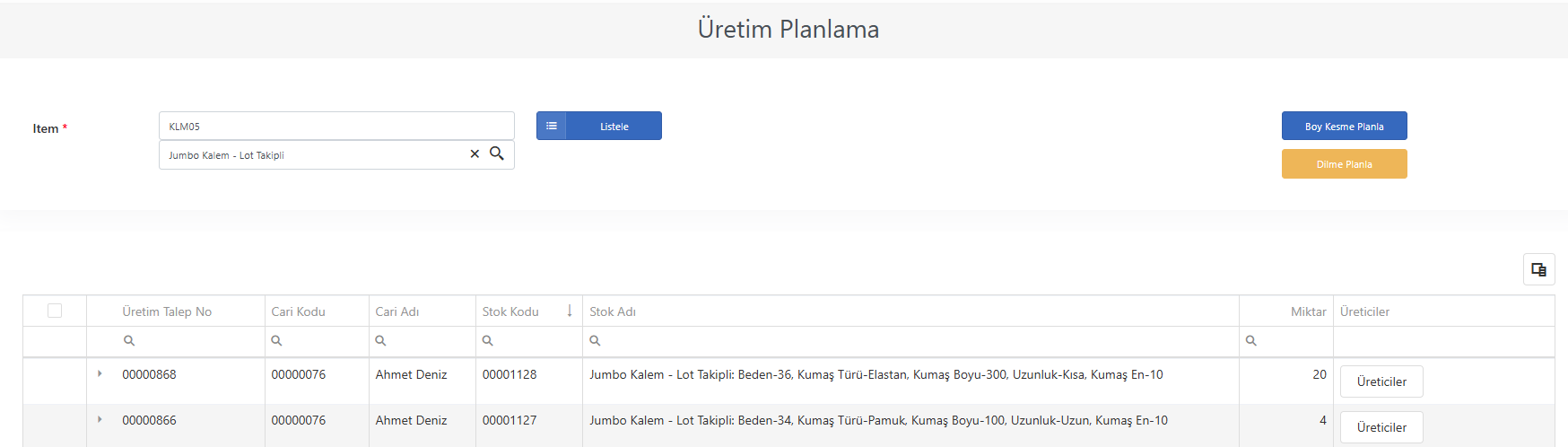Click the Listele button
Screen dimensions: 1568x447
coord(599,126)
